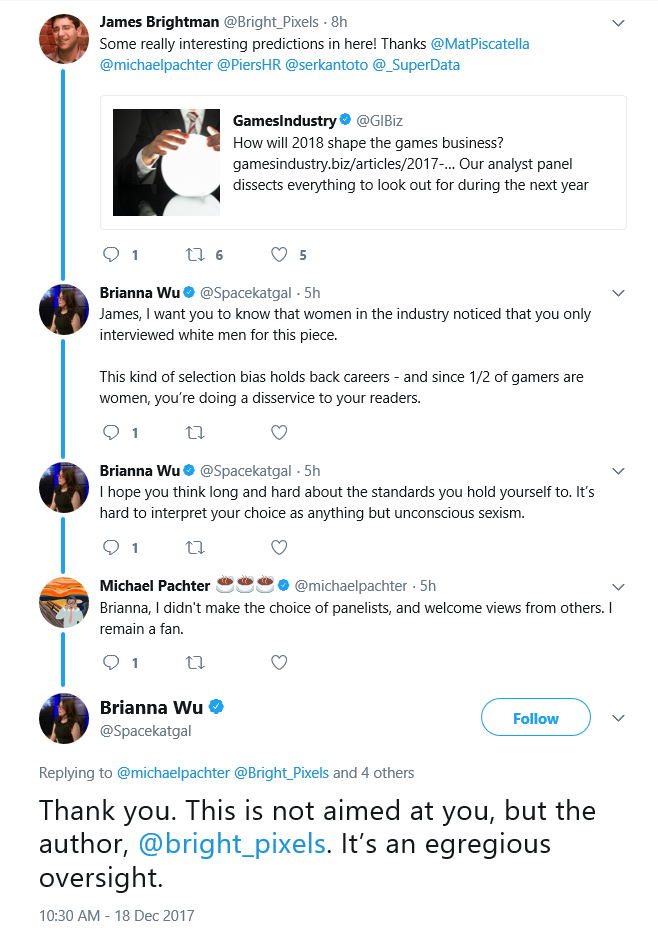Retweet James Brightman's predictions tweet

[195, 255]
